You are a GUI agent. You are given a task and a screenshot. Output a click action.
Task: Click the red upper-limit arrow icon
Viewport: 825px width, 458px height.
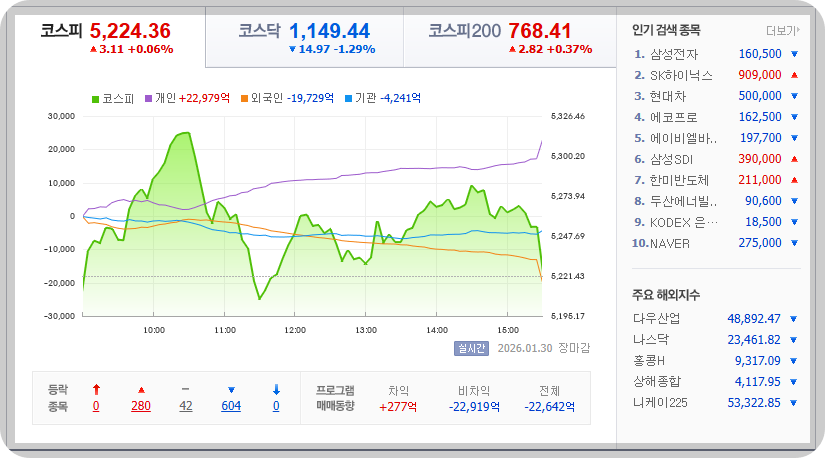(x=96, y=390)
